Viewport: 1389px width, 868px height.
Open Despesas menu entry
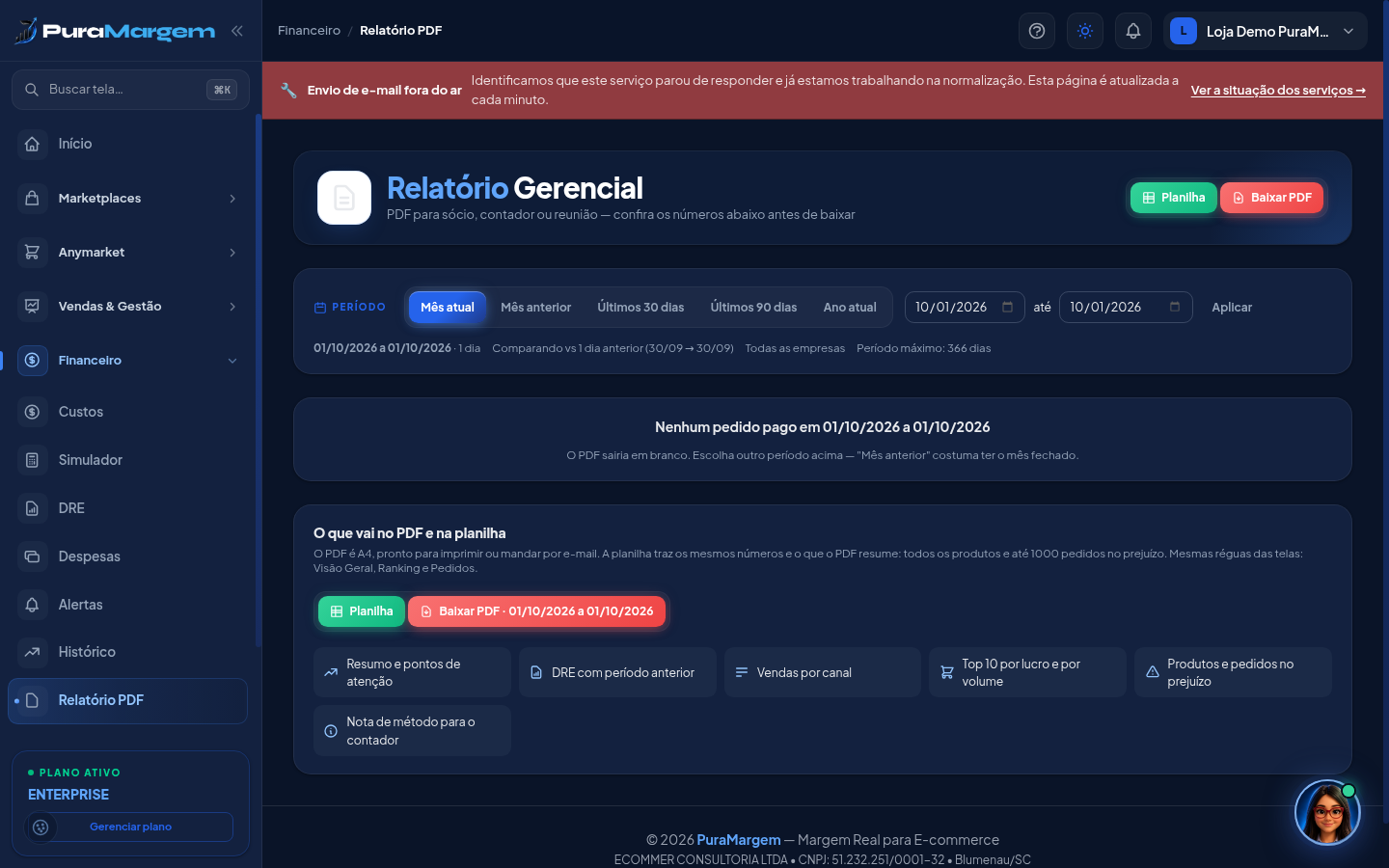128,556
